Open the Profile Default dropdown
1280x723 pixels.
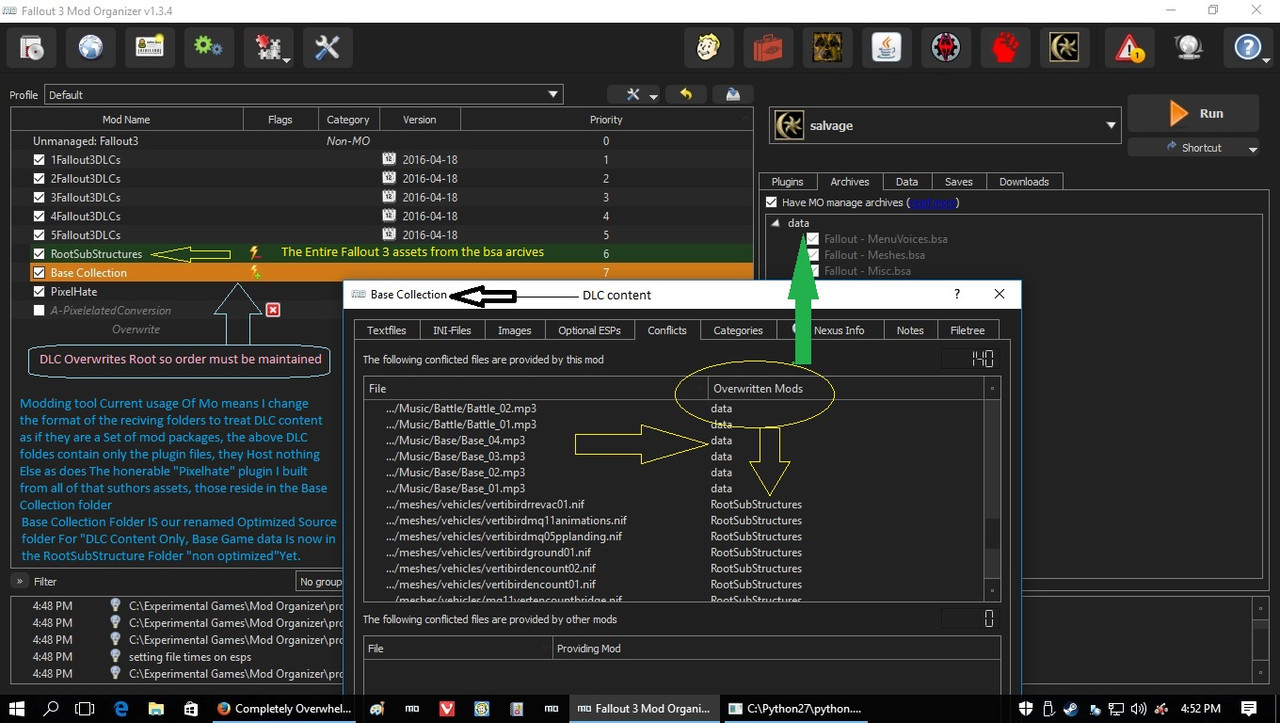(x=304, y=95)
